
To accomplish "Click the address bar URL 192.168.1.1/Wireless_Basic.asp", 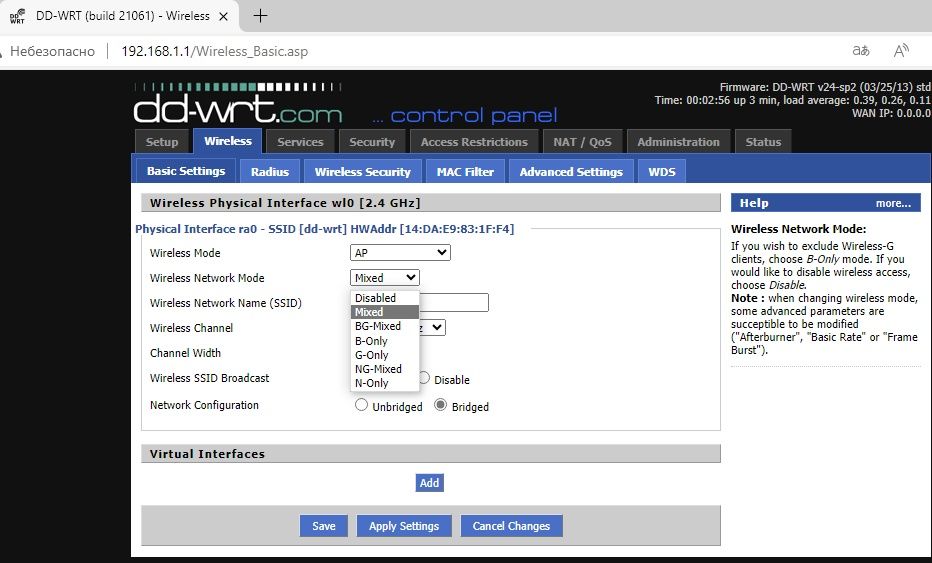I will point(215,51).
